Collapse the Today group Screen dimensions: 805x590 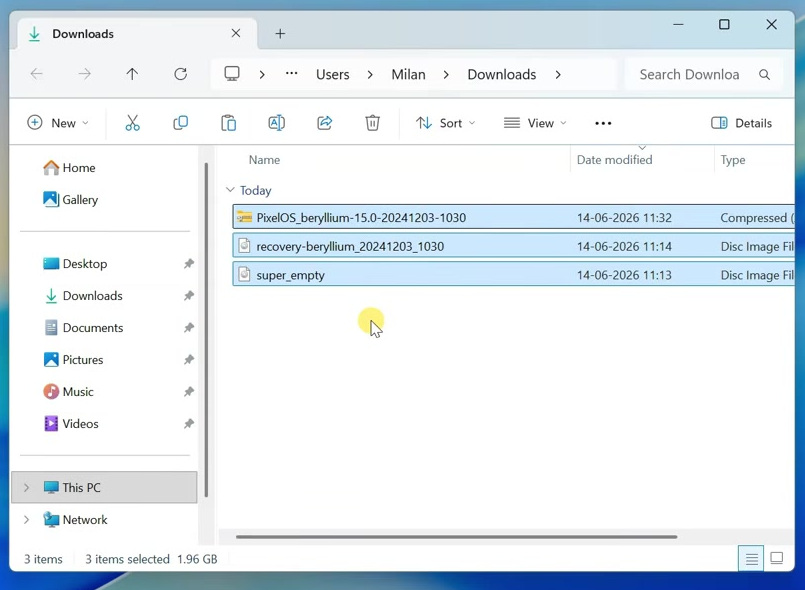click(x=230, y=190)
